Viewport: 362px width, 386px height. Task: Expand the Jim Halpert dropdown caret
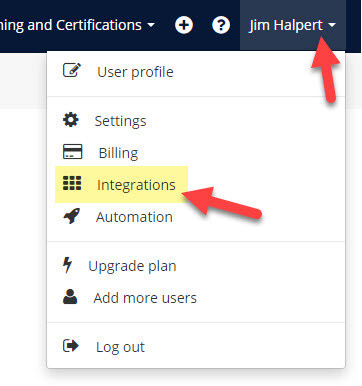click(x=332, y=25)
